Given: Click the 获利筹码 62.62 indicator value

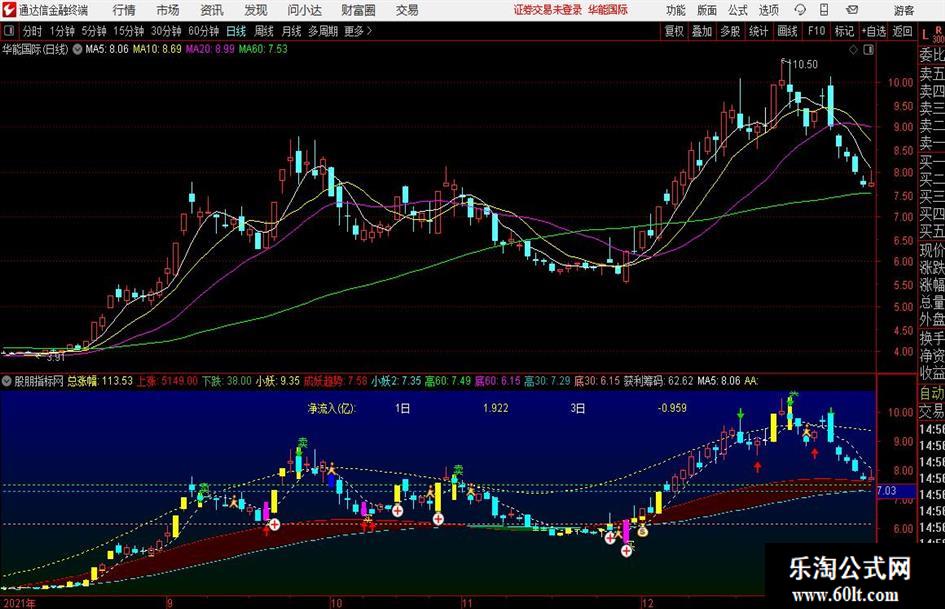Looking at the screenshot, I should pyautogui.click(x=658, y=380).
